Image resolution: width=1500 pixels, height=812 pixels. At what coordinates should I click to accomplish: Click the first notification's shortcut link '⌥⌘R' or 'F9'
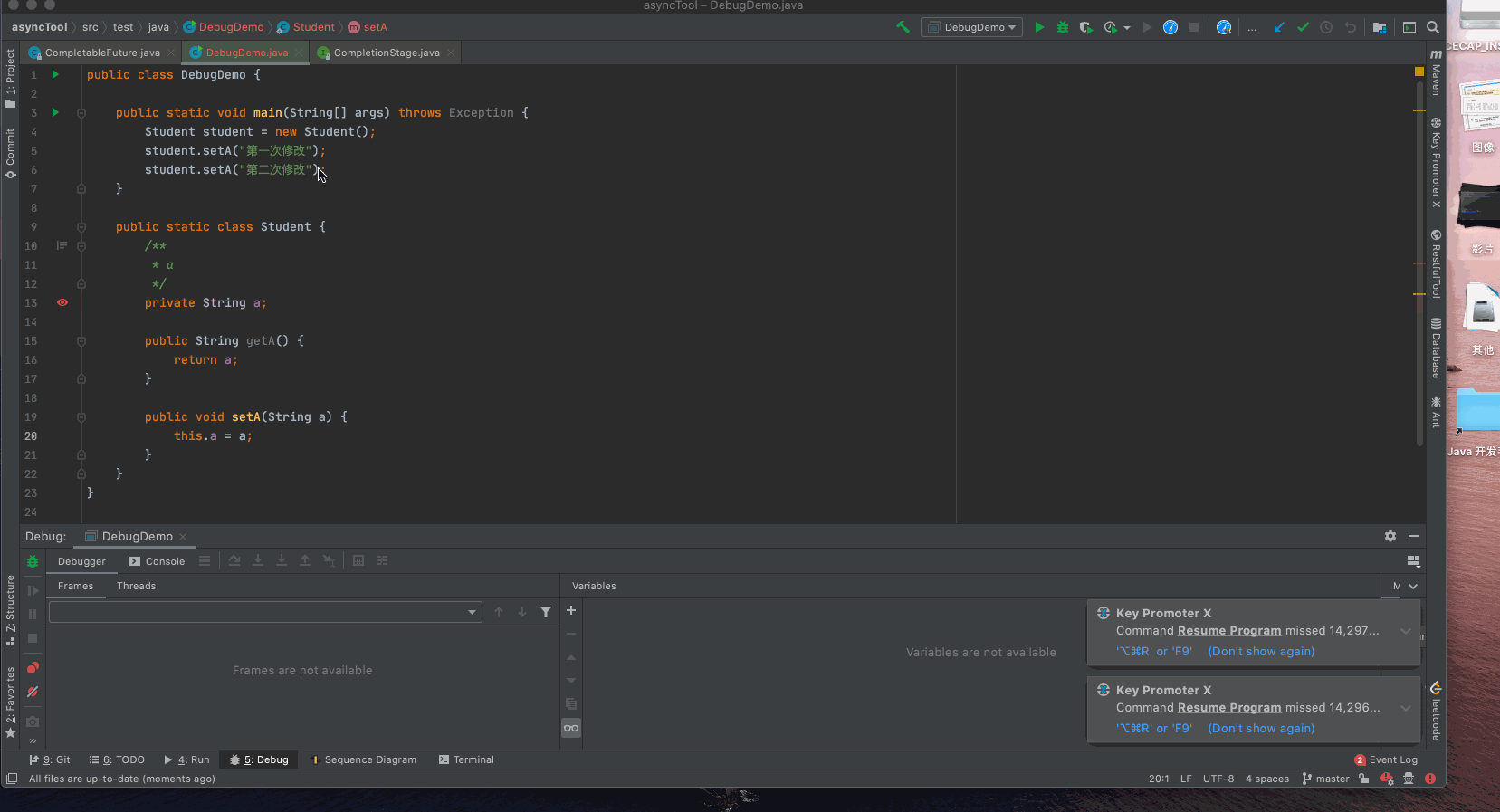[1154, 651]
